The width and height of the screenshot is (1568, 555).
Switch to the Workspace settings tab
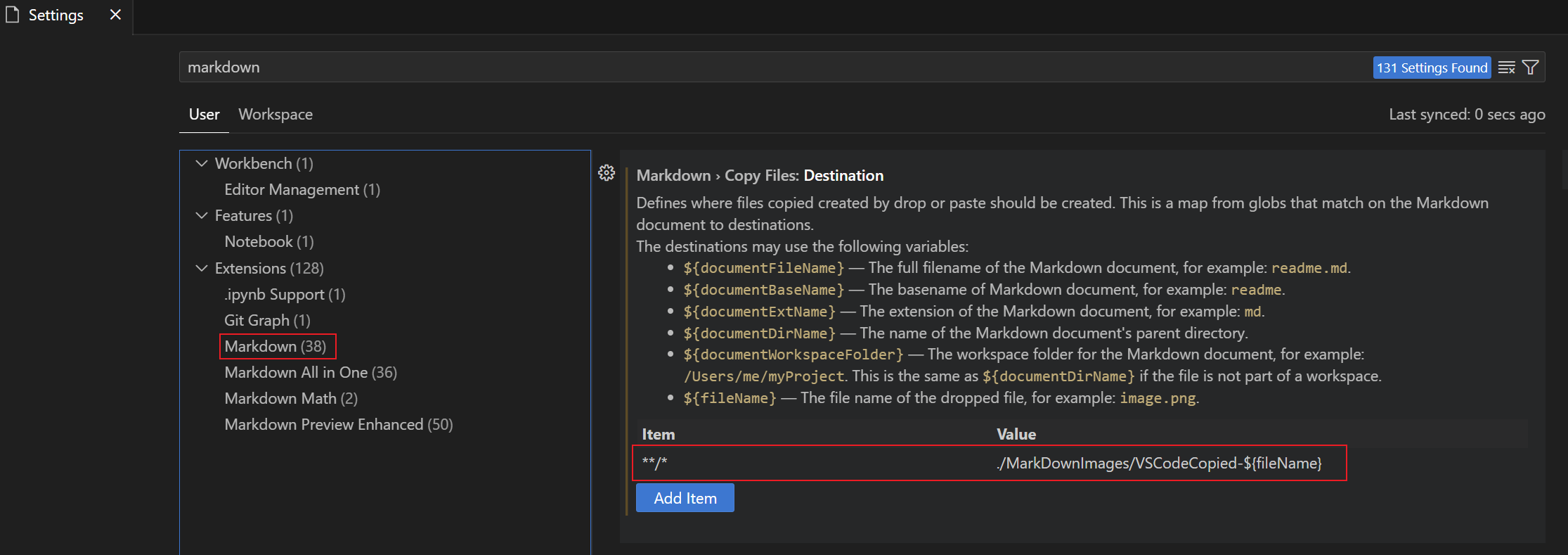(276, 114)
